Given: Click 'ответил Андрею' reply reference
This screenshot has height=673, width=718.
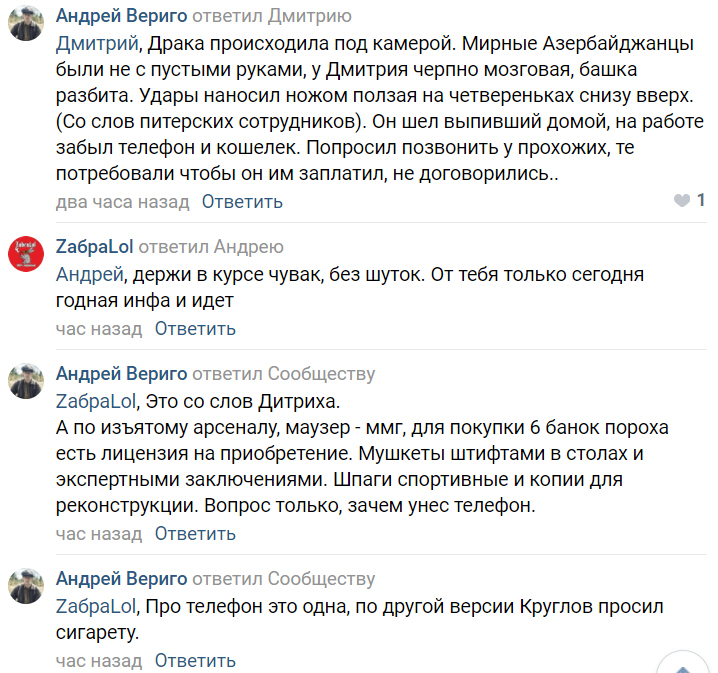Looking at the screenshot, I should [211, 247].
